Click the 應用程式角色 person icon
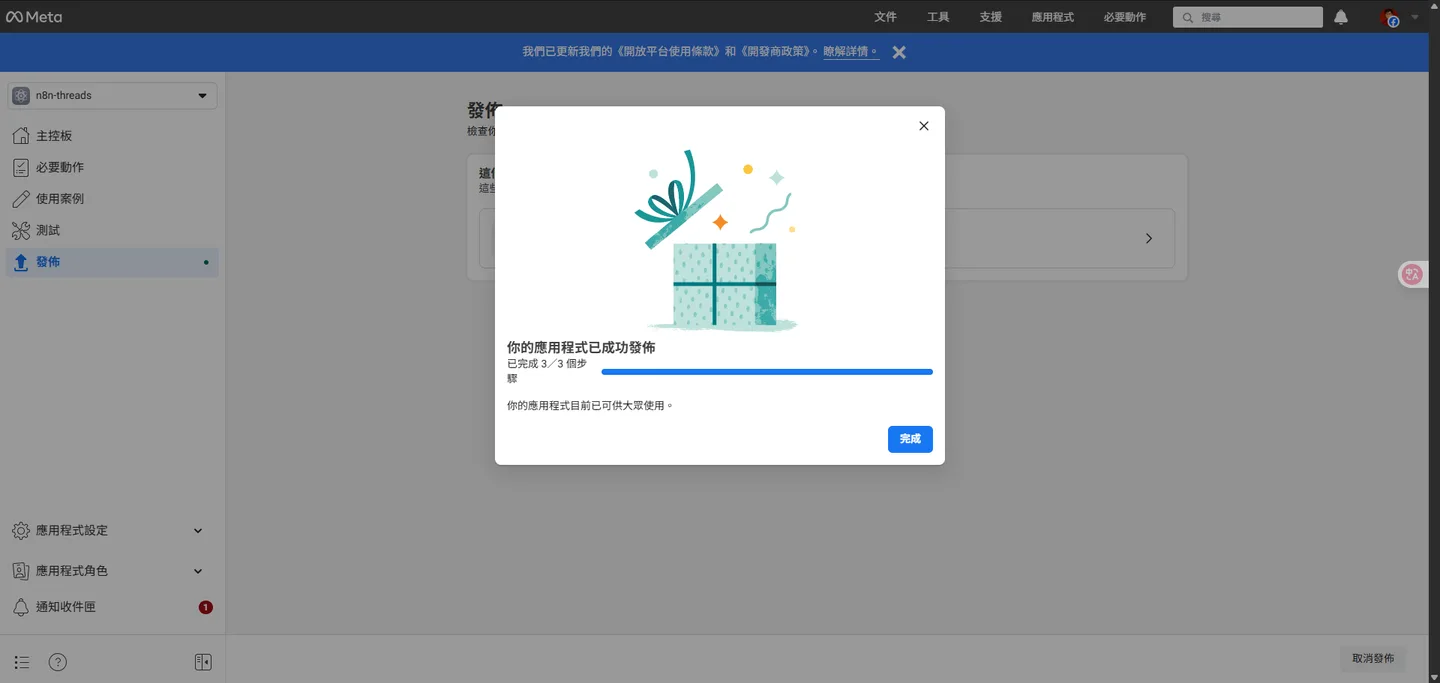The image size is (1440, 683). coord(21,571)
